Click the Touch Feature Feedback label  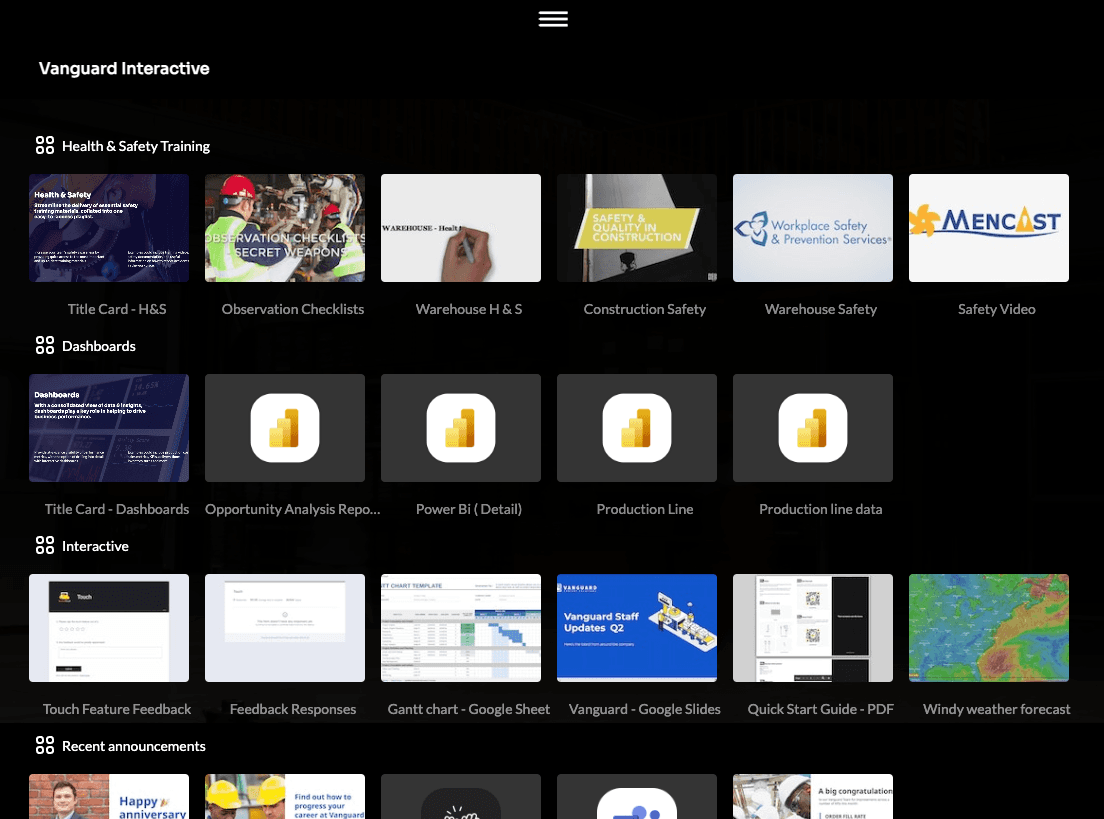(x=117, y=709)
